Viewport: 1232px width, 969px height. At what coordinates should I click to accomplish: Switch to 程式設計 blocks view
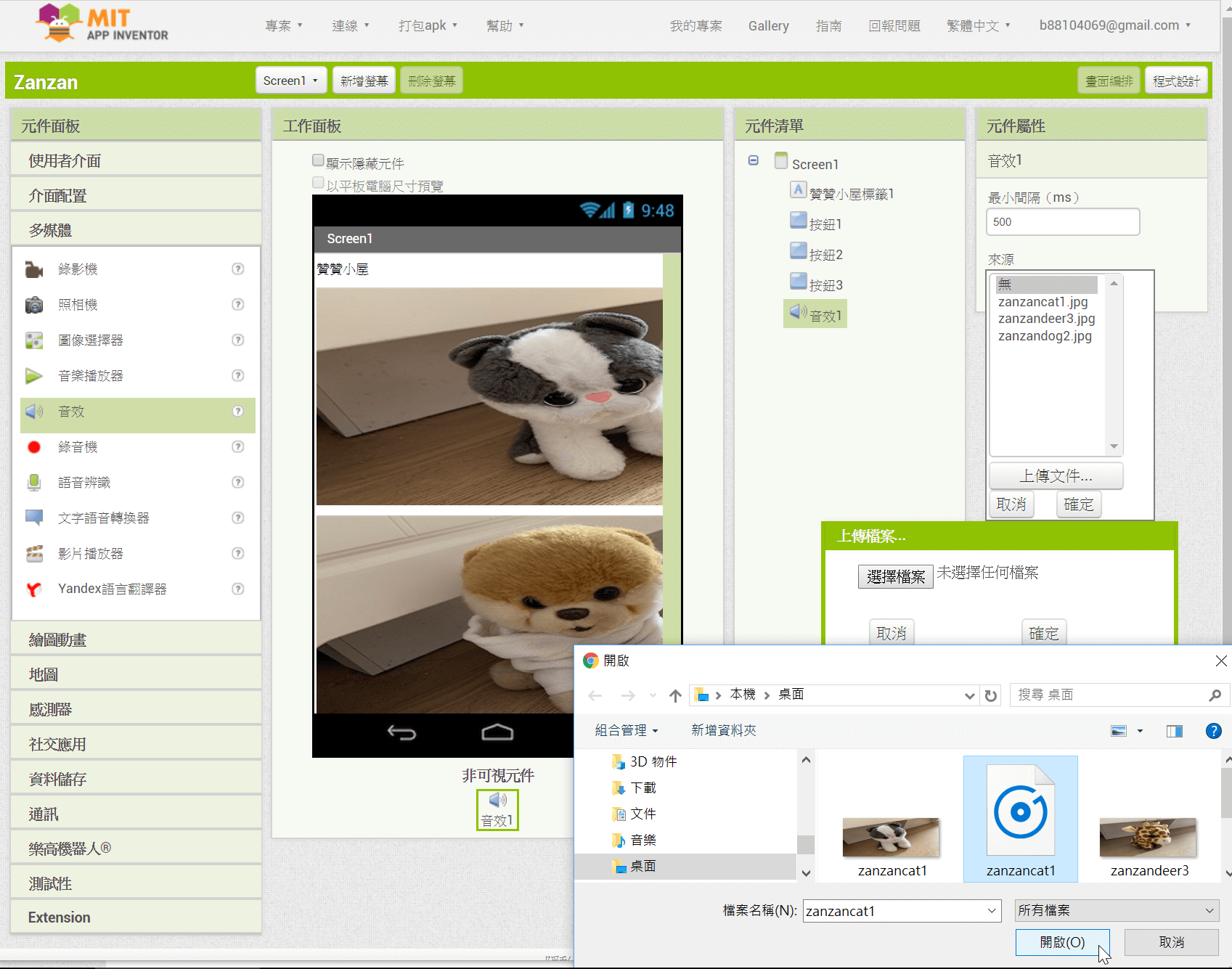pyautogui.click(x=1176, y=81)
